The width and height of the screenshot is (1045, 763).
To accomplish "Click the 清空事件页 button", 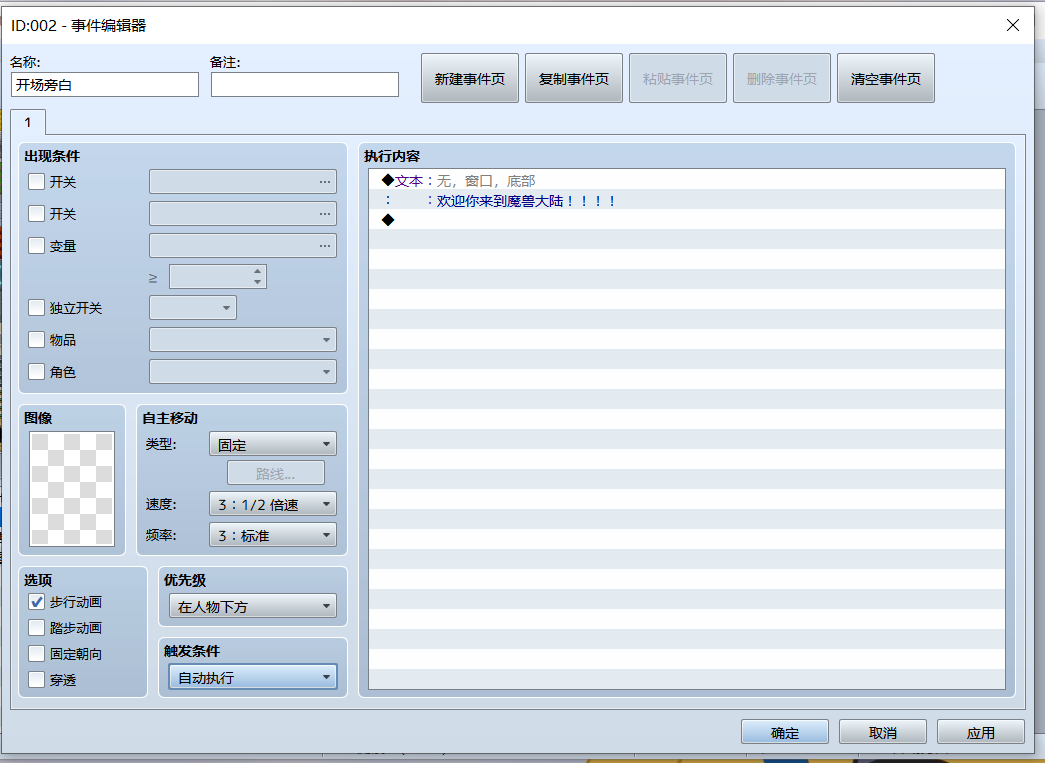I will 886,79.
